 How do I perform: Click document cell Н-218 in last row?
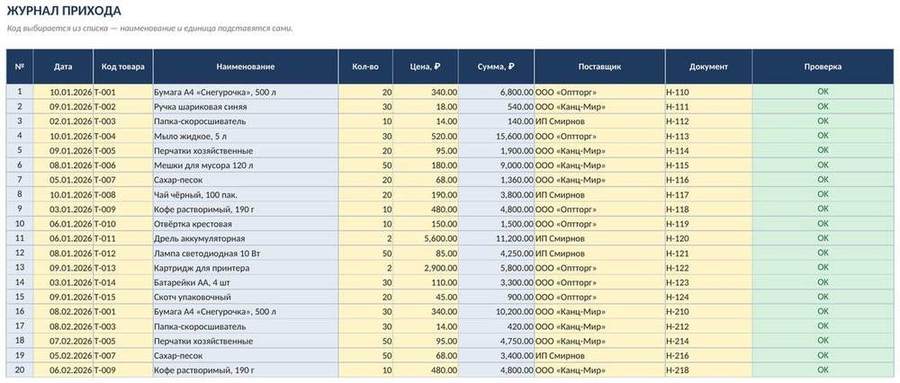(708, 370)
